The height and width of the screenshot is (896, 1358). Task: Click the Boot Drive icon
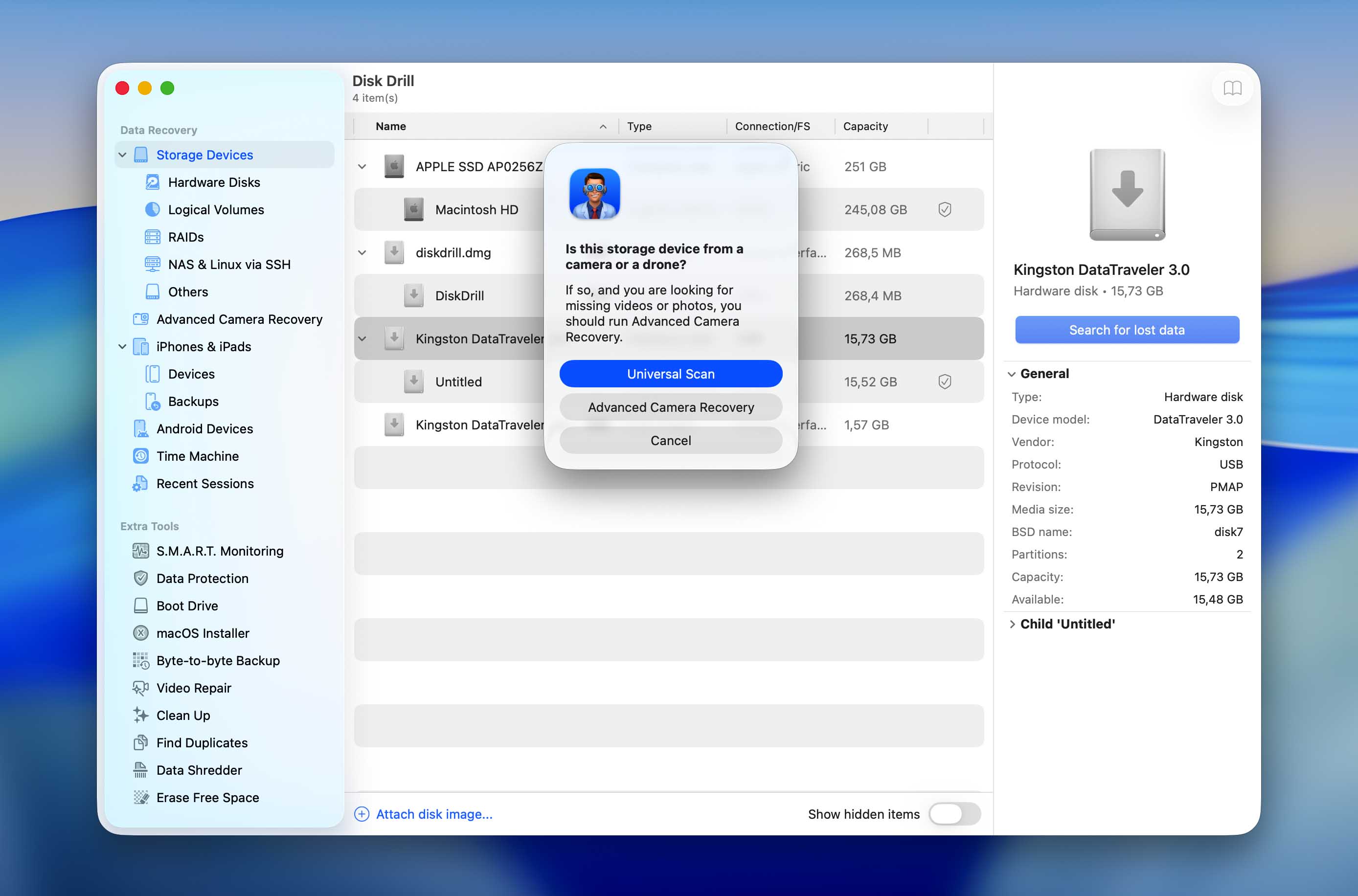pos(140,606)
